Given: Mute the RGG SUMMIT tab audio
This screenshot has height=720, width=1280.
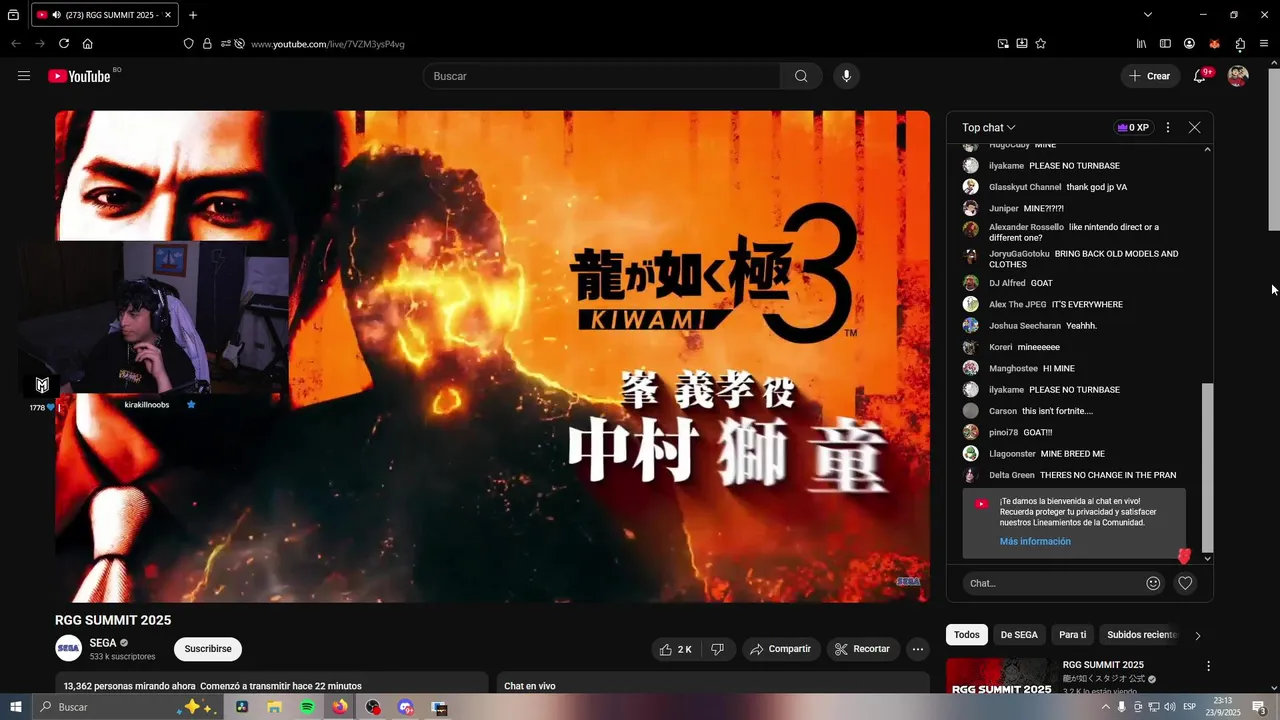Looking at the screenshot, I should pos(55,15).
